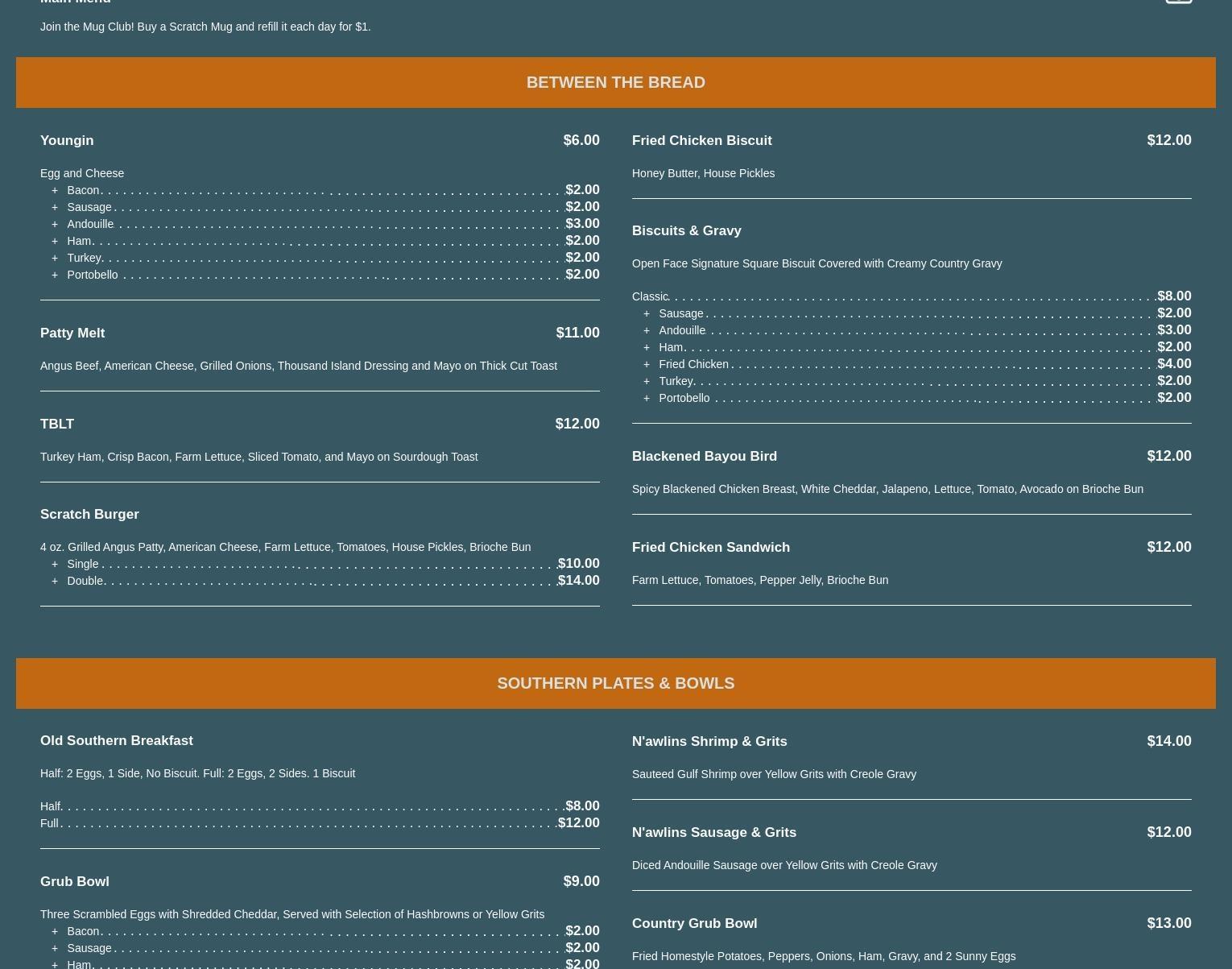Screen dimensions: 1232x969
Task: Pick the Portobello add-on under Youngin
Action: tap(92, 275)
